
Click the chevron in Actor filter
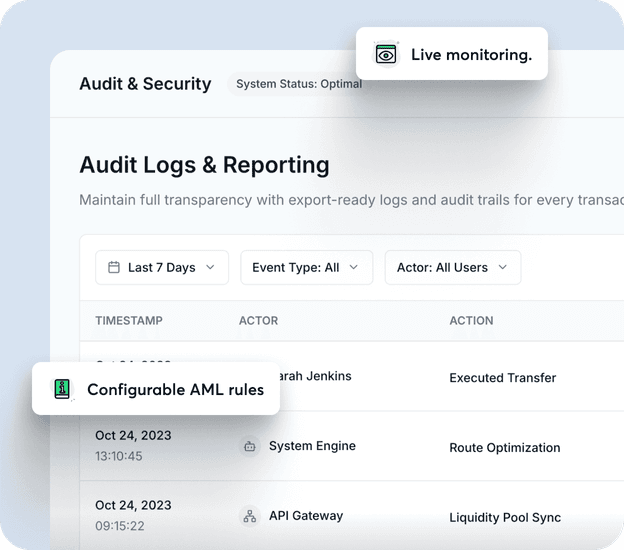pos(503,267)
